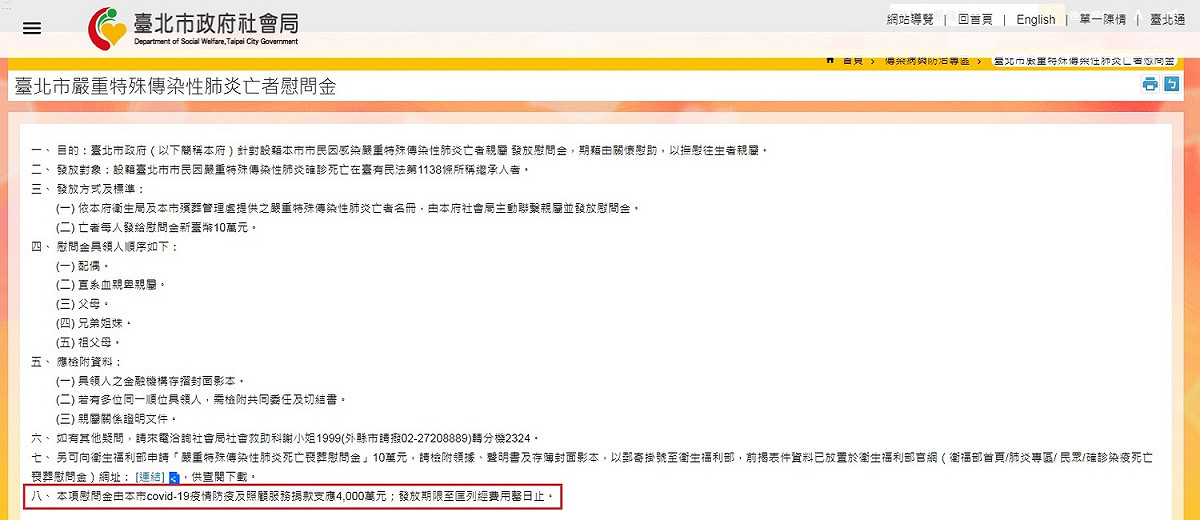The height and width of the screenshot is (520, 1200).
Task: Click the line with phone number 02-27208889
Action: [286, 438]
